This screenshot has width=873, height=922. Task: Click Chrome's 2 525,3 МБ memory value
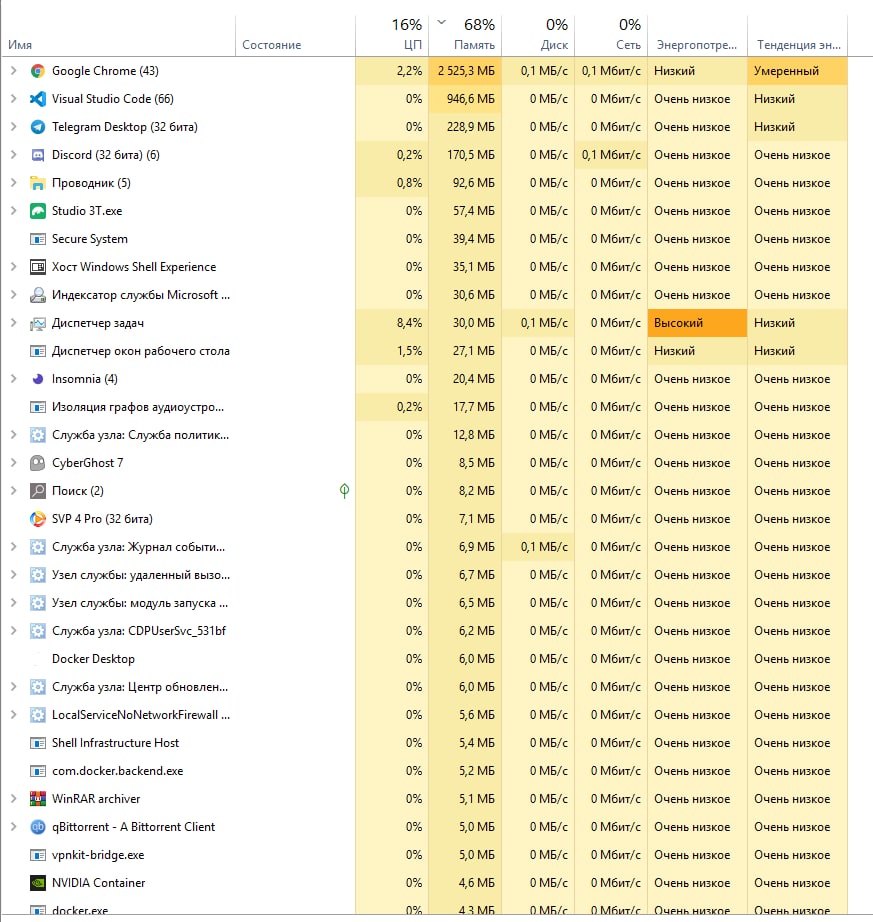tap(466, 71)
